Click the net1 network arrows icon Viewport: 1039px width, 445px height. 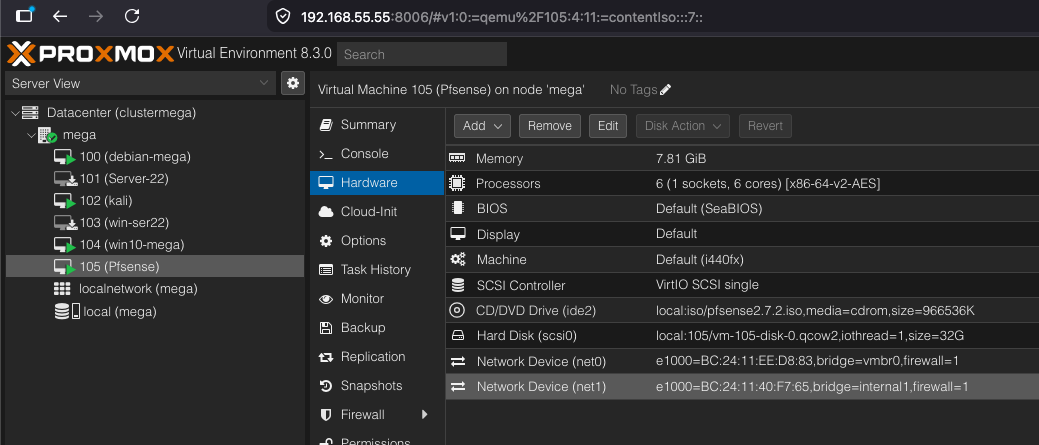457,387
